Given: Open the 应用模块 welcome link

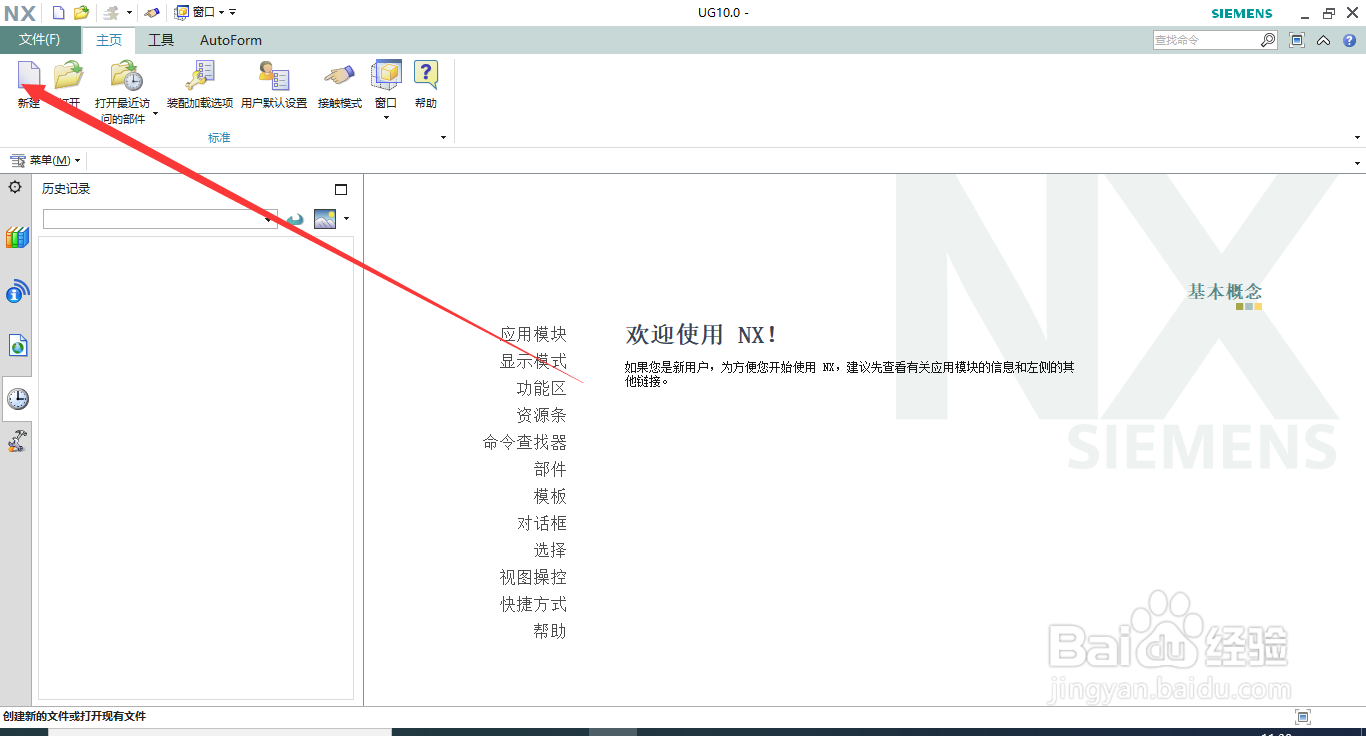Looking at the screenshot, I should pyautogui.click(x=533, y=334).
